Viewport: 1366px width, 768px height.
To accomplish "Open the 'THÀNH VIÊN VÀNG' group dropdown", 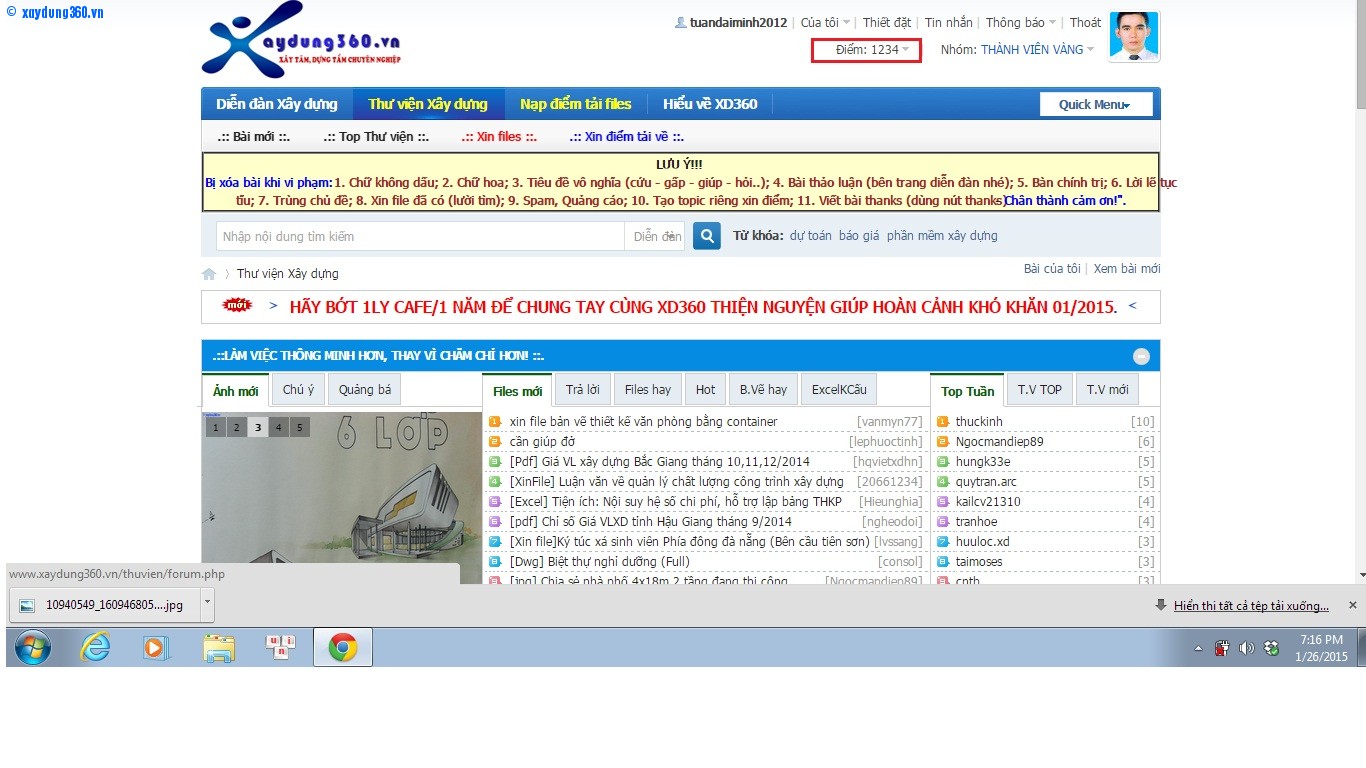I will coord(1038,49).
